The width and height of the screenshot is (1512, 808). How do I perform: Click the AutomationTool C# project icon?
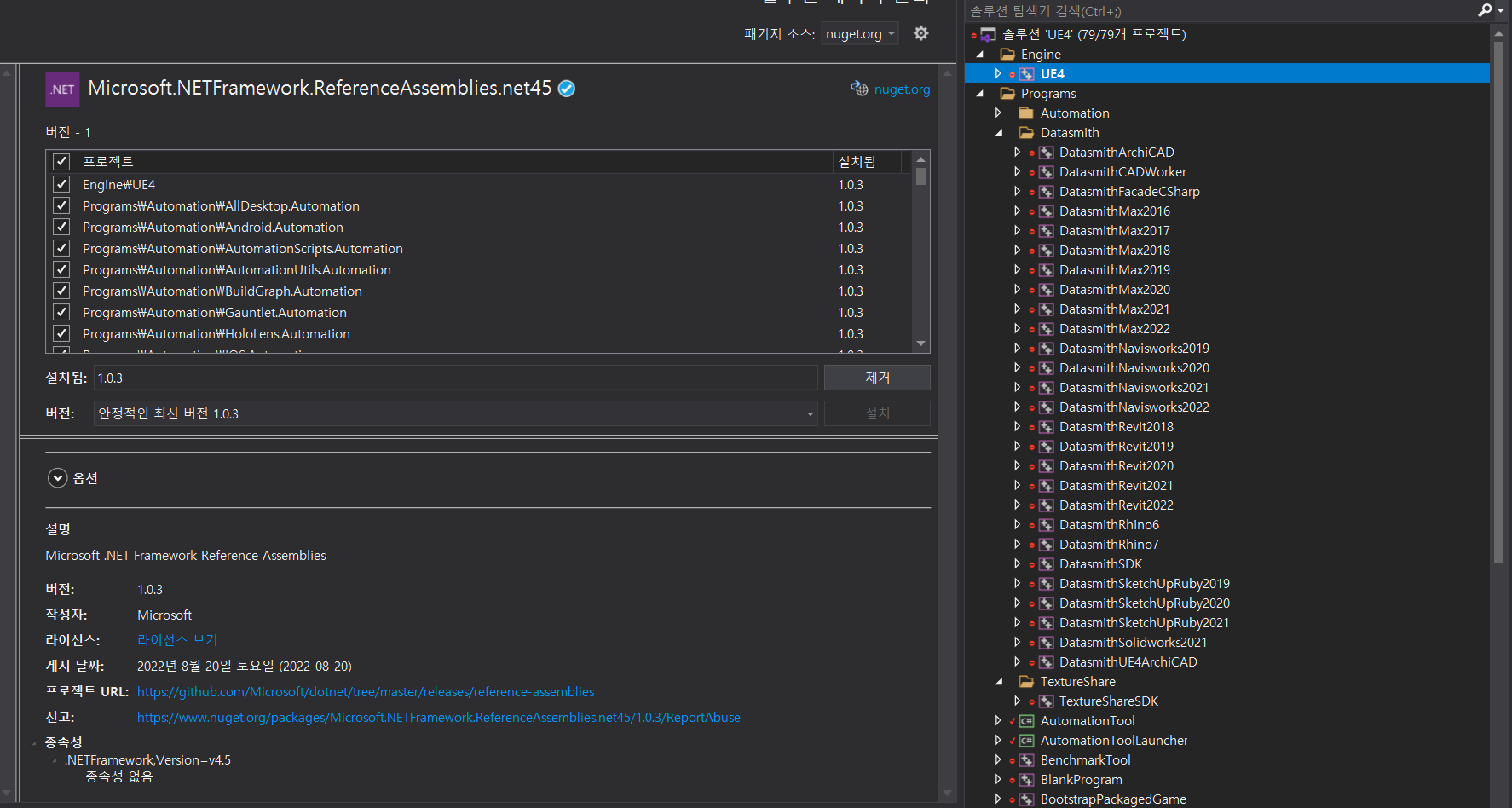pyautogui.click(x=1027, y=721)
